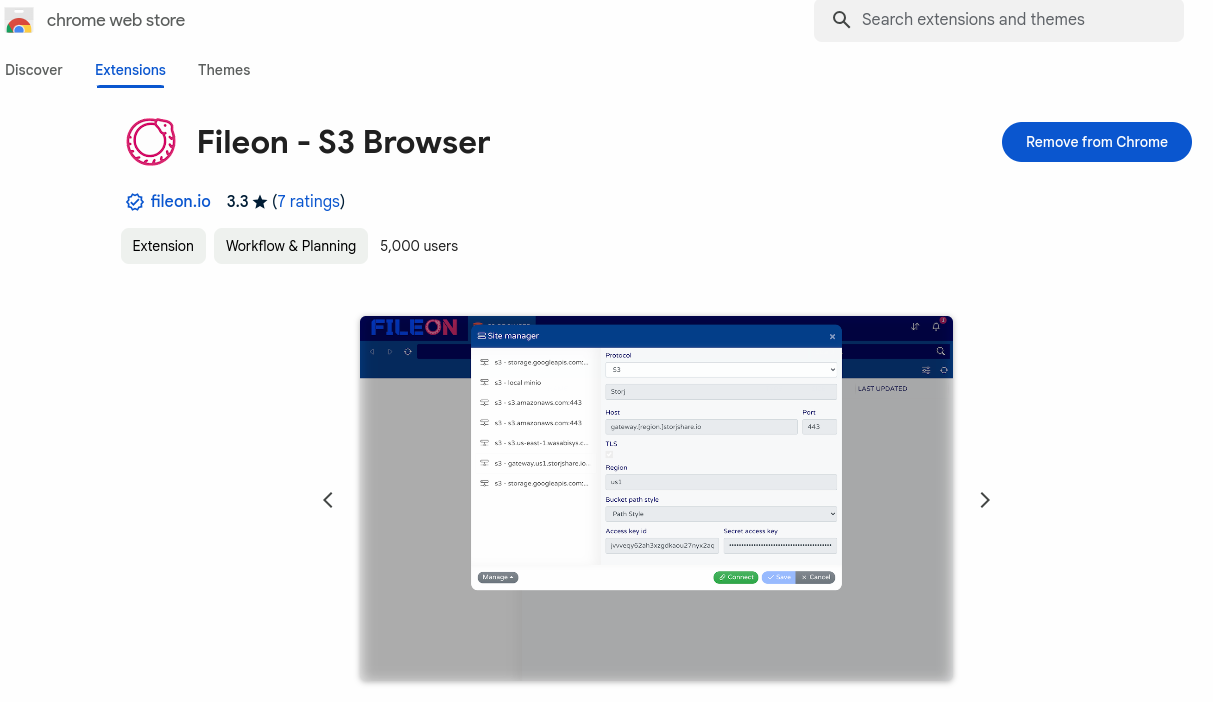Click the magnifier in the store search bar
This screenshot has height=702, width=1213.
point(840,20)
